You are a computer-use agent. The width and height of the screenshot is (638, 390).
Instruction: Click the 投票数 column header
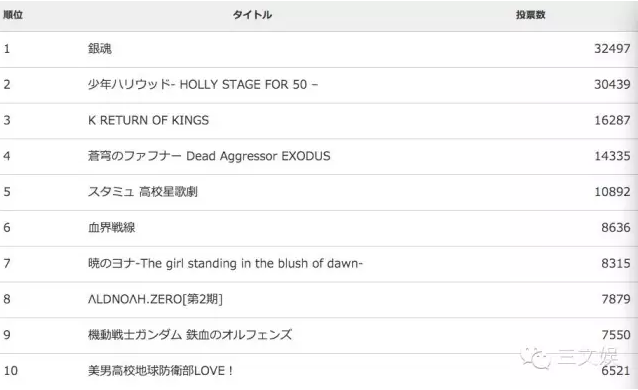click(x=530, y=15)
